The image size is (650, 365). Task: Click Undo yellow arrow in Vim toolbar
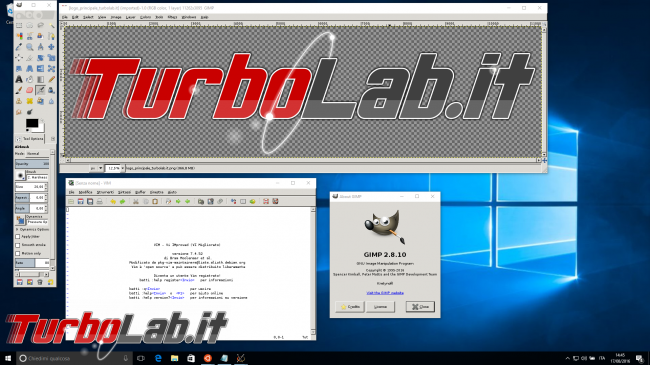pyautogui.click(x=113, y=202)
